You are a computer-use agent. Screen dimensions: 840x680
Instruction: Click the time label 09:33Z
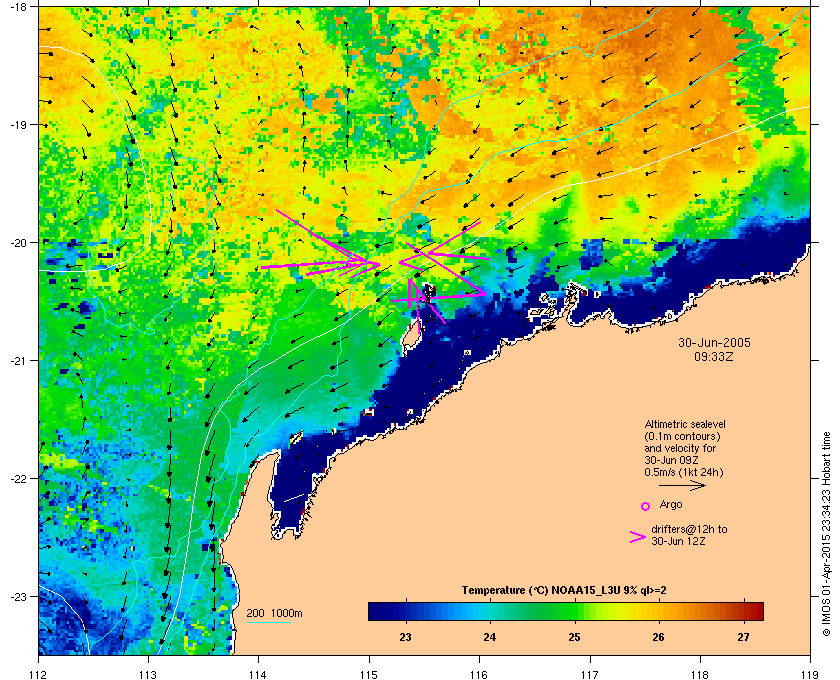(x=714, y=356)
